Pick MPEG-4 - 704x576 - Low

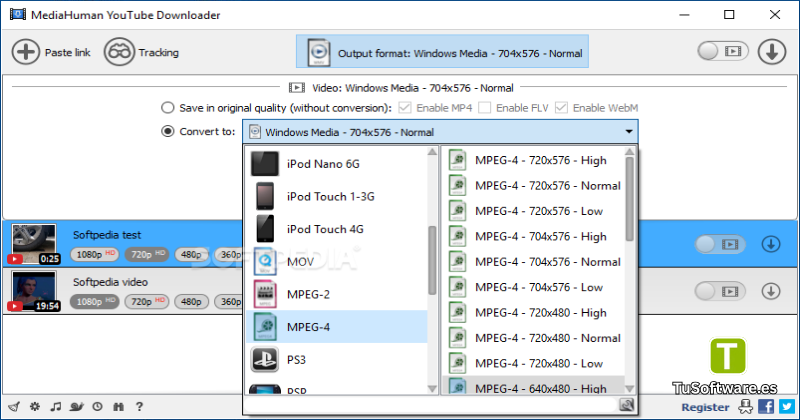[533, 287]
